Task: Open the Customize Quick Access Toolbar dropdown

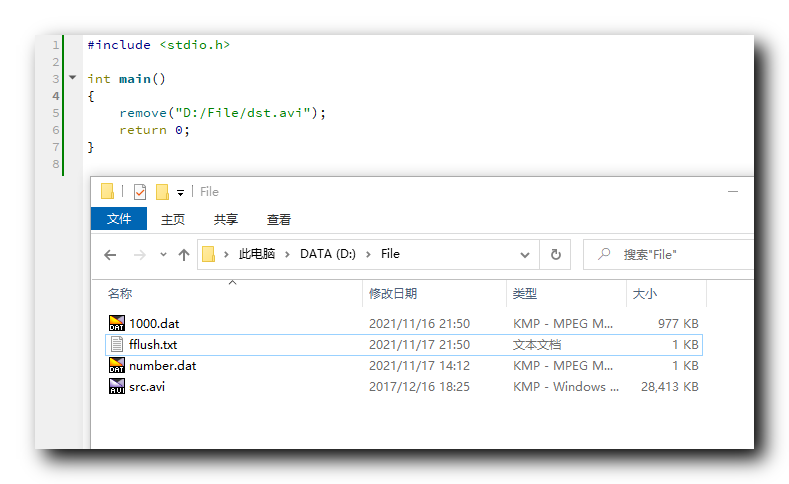Action: 180,192
